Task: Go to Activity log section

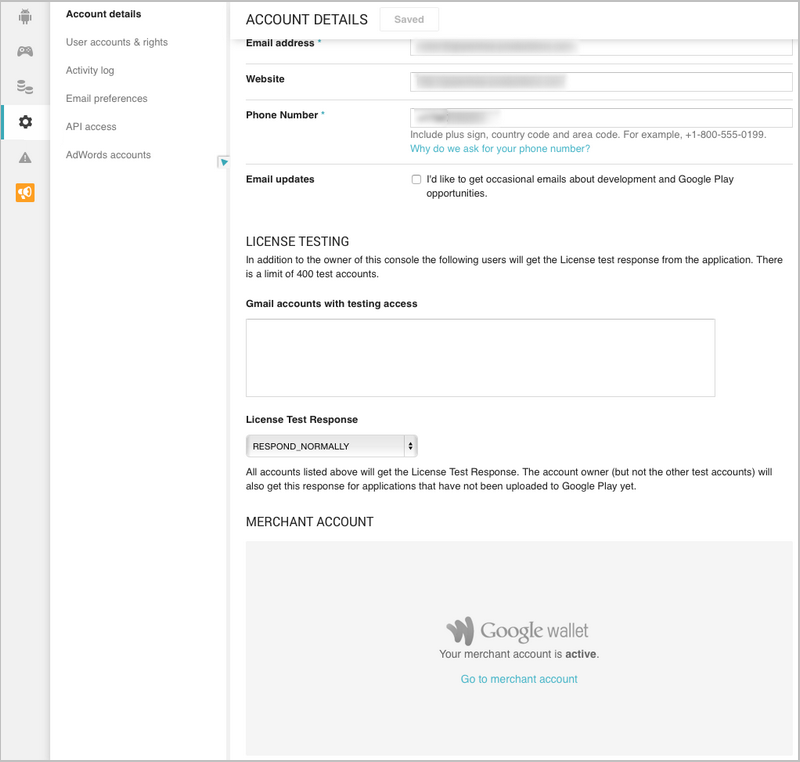Action: pos(90,70)
